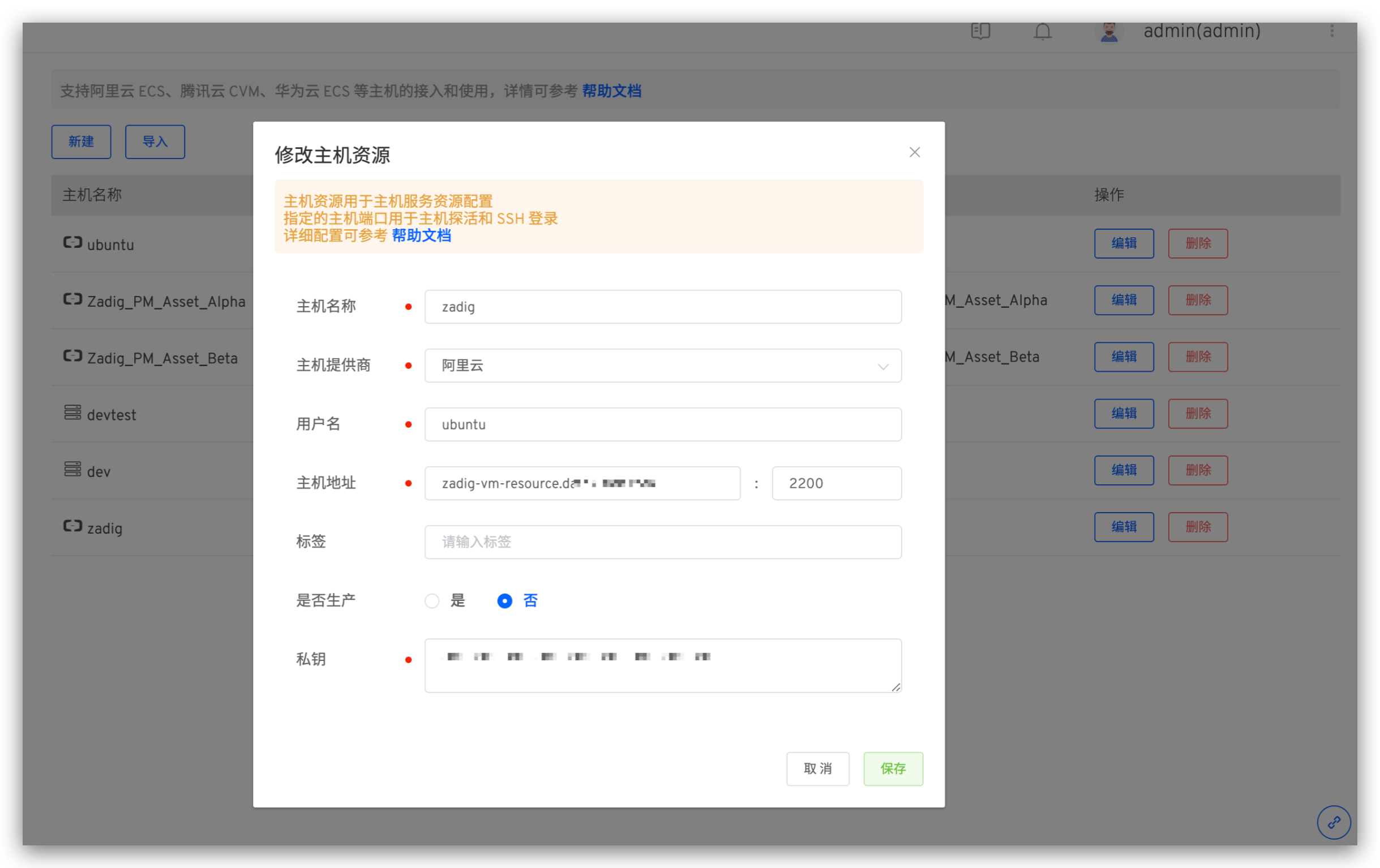
Task: Select 否 for 是否生产
Action: pyautogui.click(x=504, y=600)
